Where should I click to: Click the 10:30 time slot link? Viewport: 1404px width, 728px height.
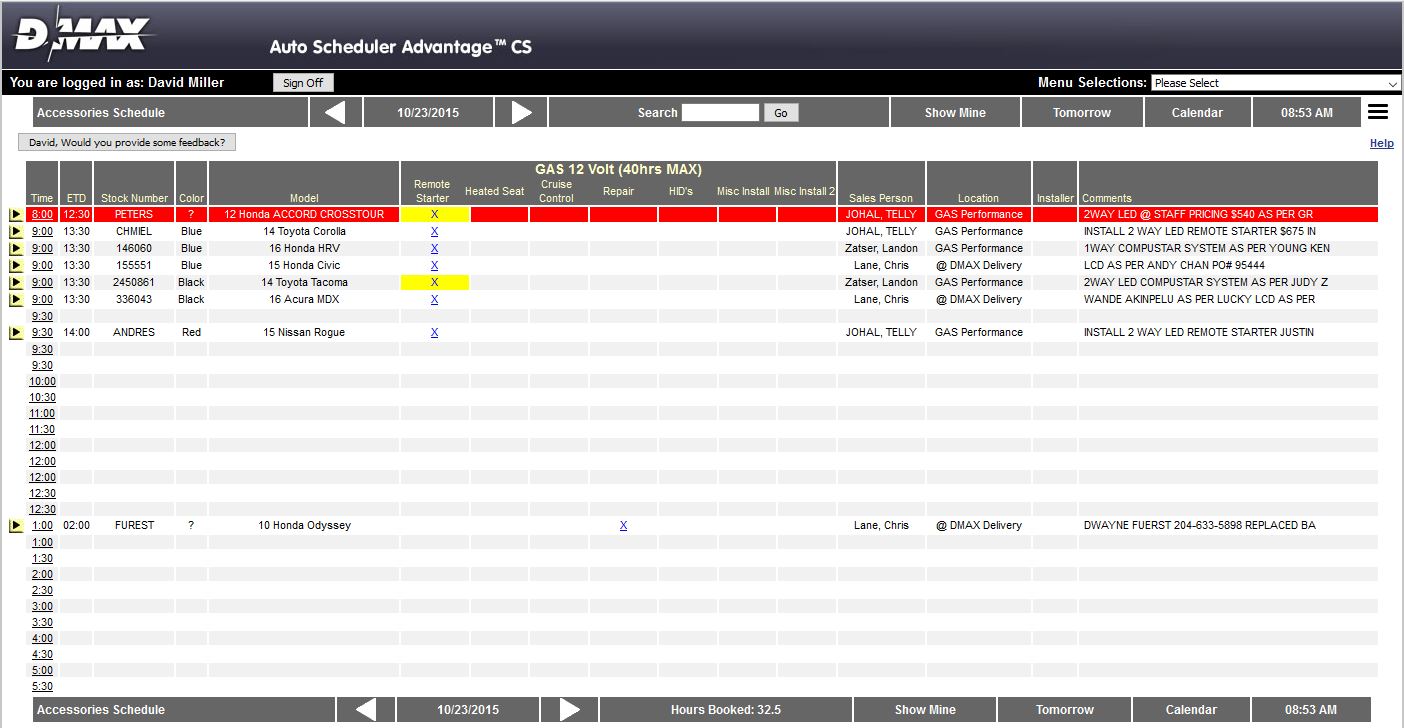click(42, 397)
